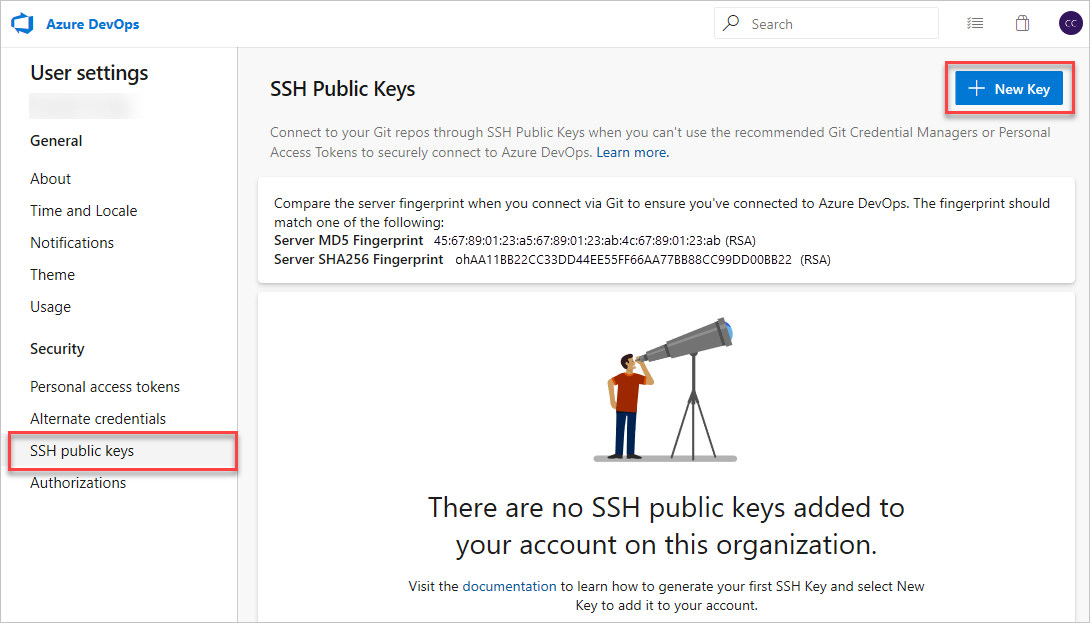Click the search magnifier icon

click(x=731, y=22)
